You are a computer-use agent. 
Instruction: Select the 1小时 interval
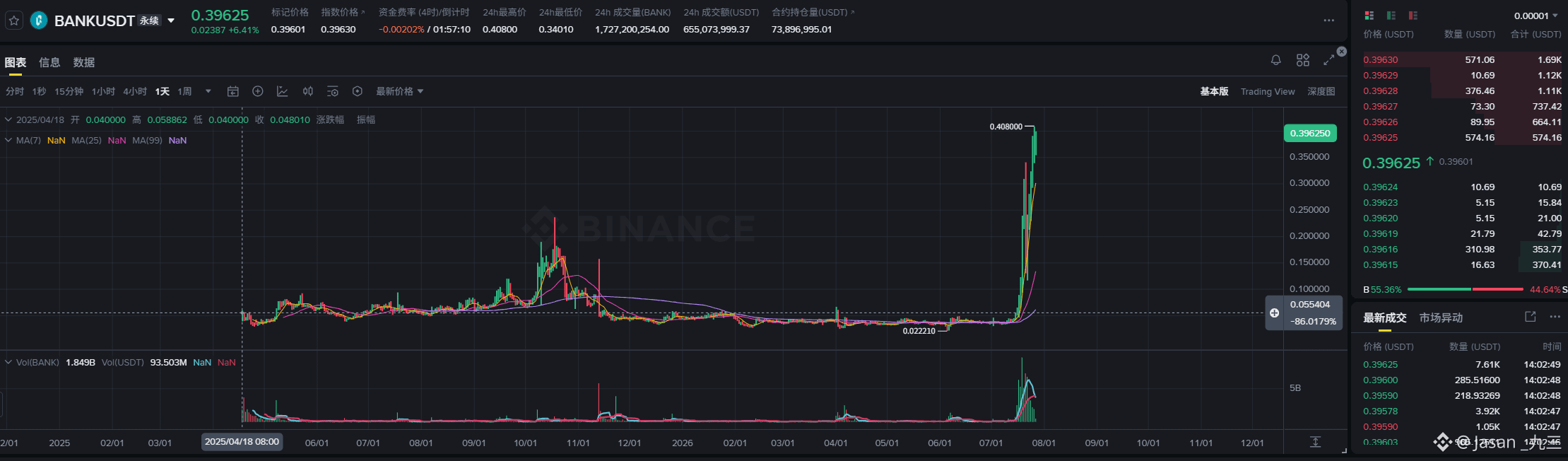(x=103, y=91)
